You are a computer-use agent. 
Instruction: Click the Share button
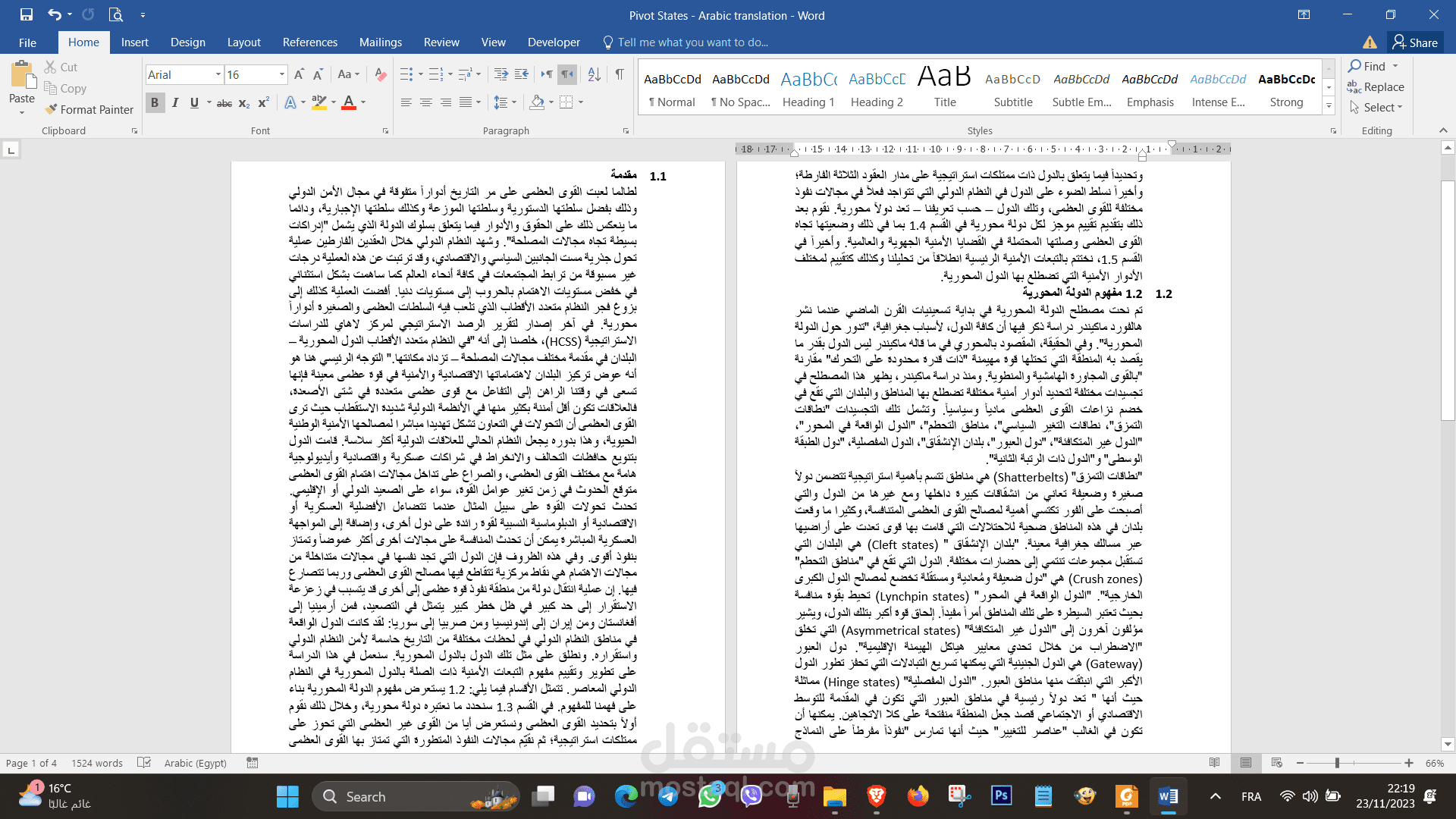(x=1414, y=42)
